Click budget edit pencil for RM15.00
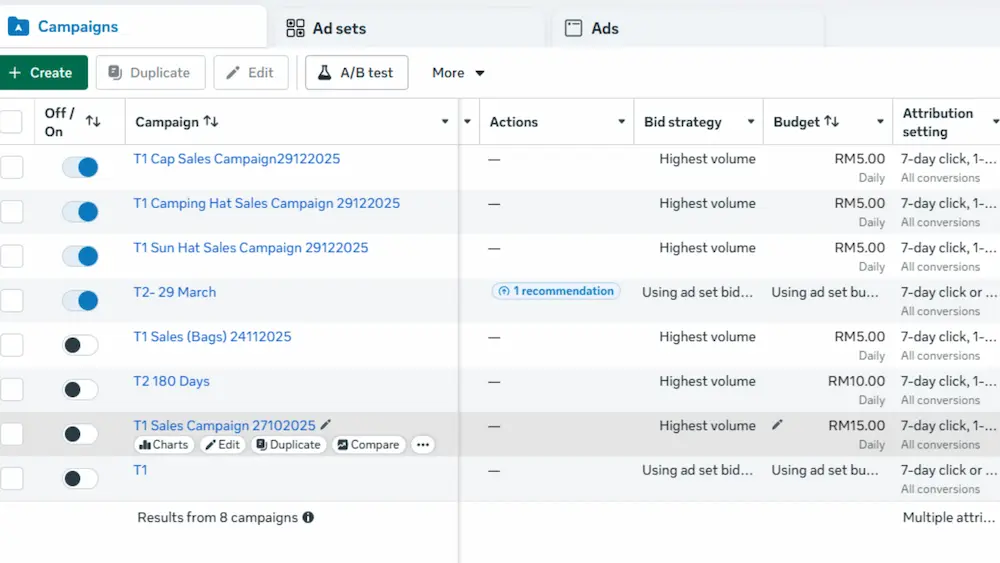The height and width of the screenshot is (563, 1000). [777, 425]
